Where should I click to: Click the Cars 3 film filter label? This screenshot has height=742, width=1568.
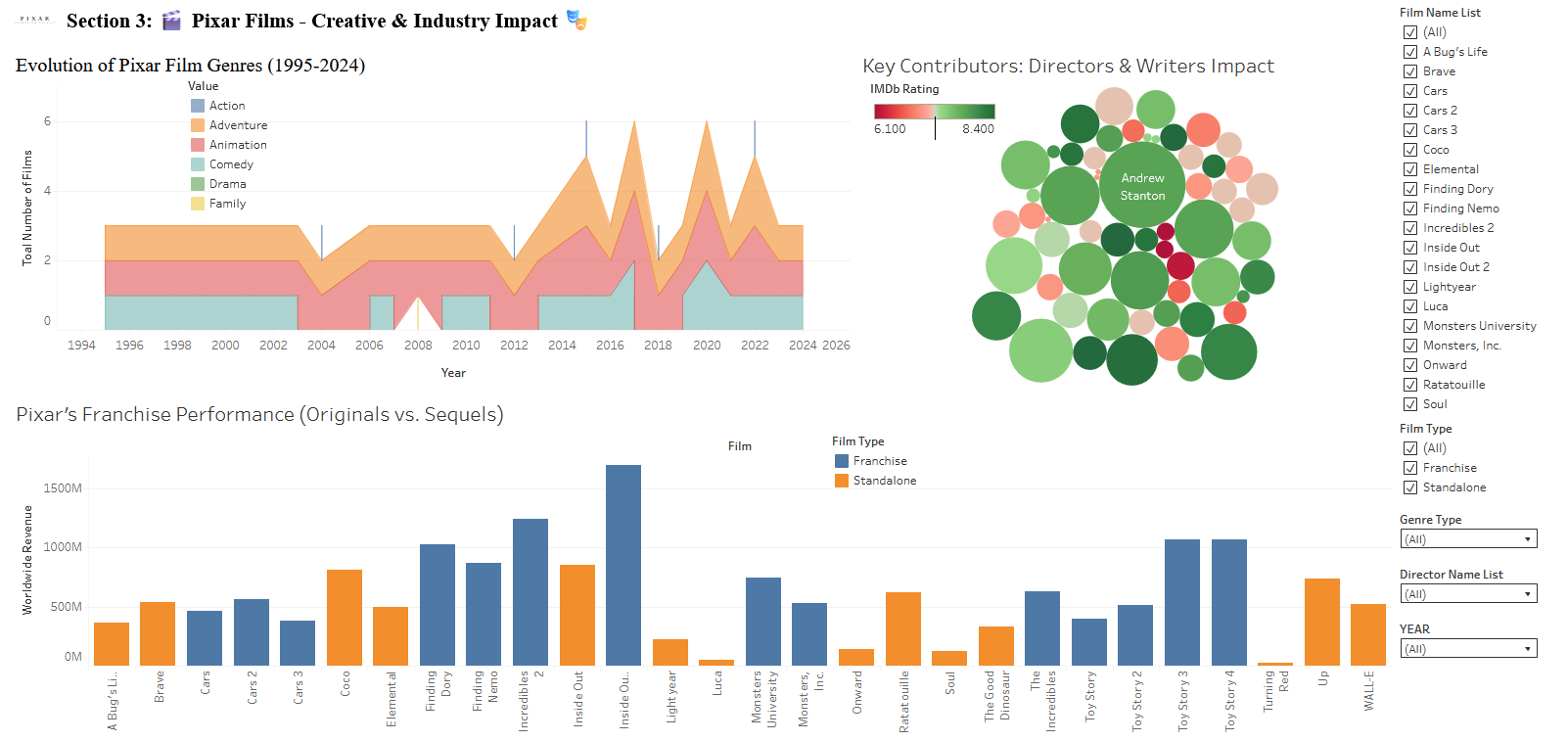tap(1440, 130)
